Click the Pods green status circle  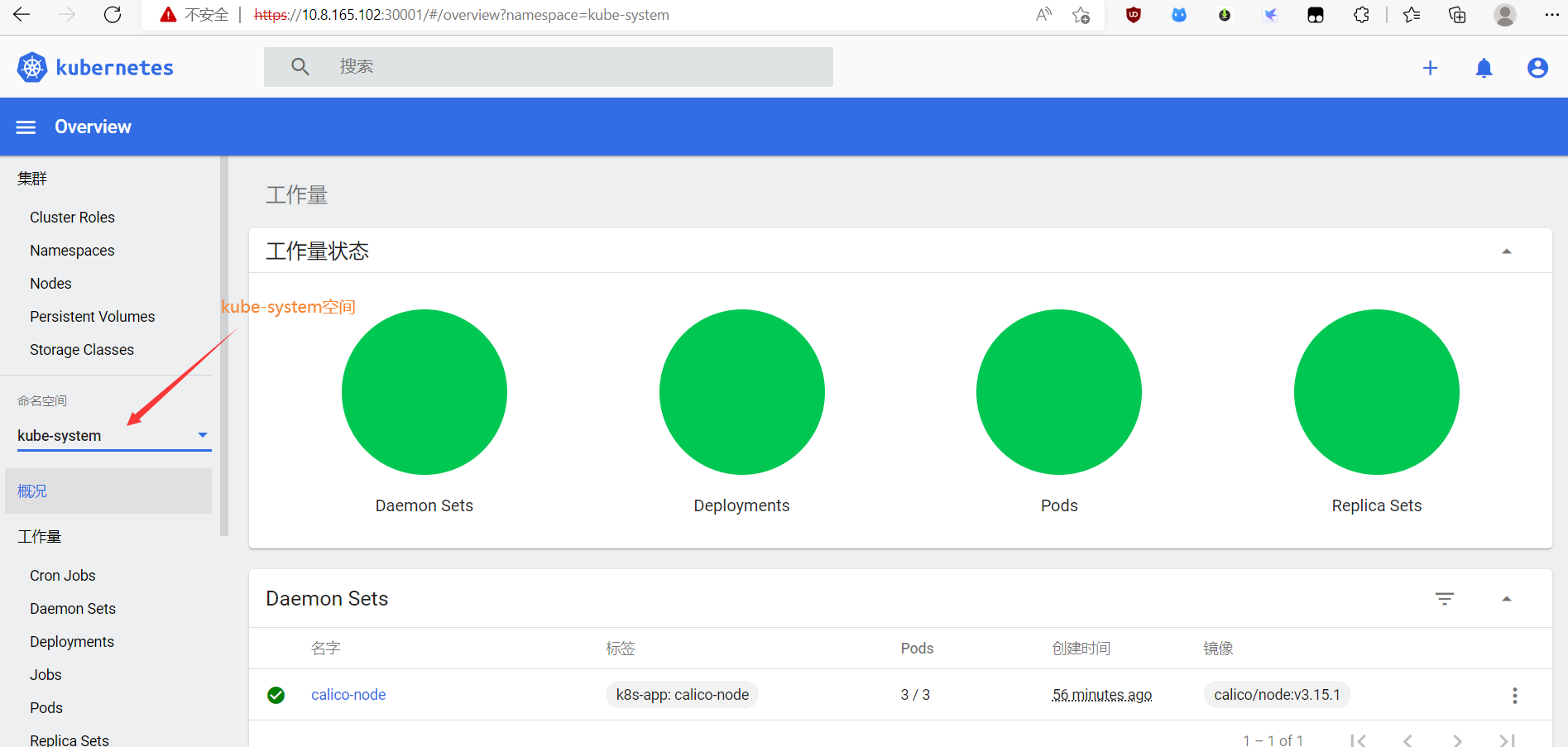coord(1059,392)
